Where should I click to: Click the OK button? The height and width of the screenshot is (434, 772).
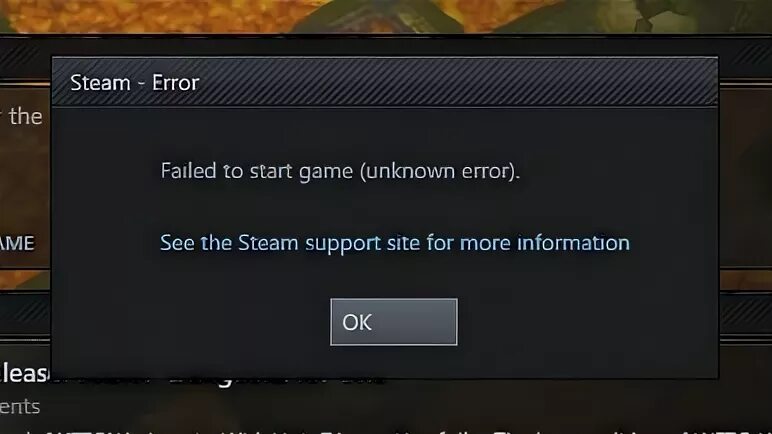point(393,322)
